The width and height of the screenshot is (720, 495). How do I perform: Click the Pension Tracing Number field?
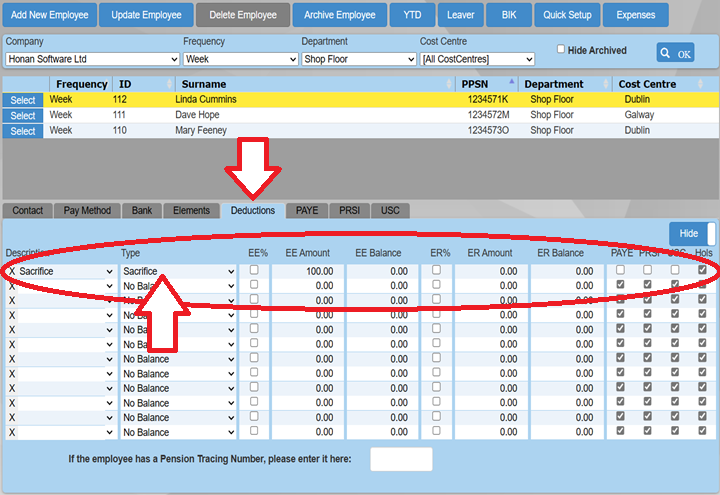point(401,459)
